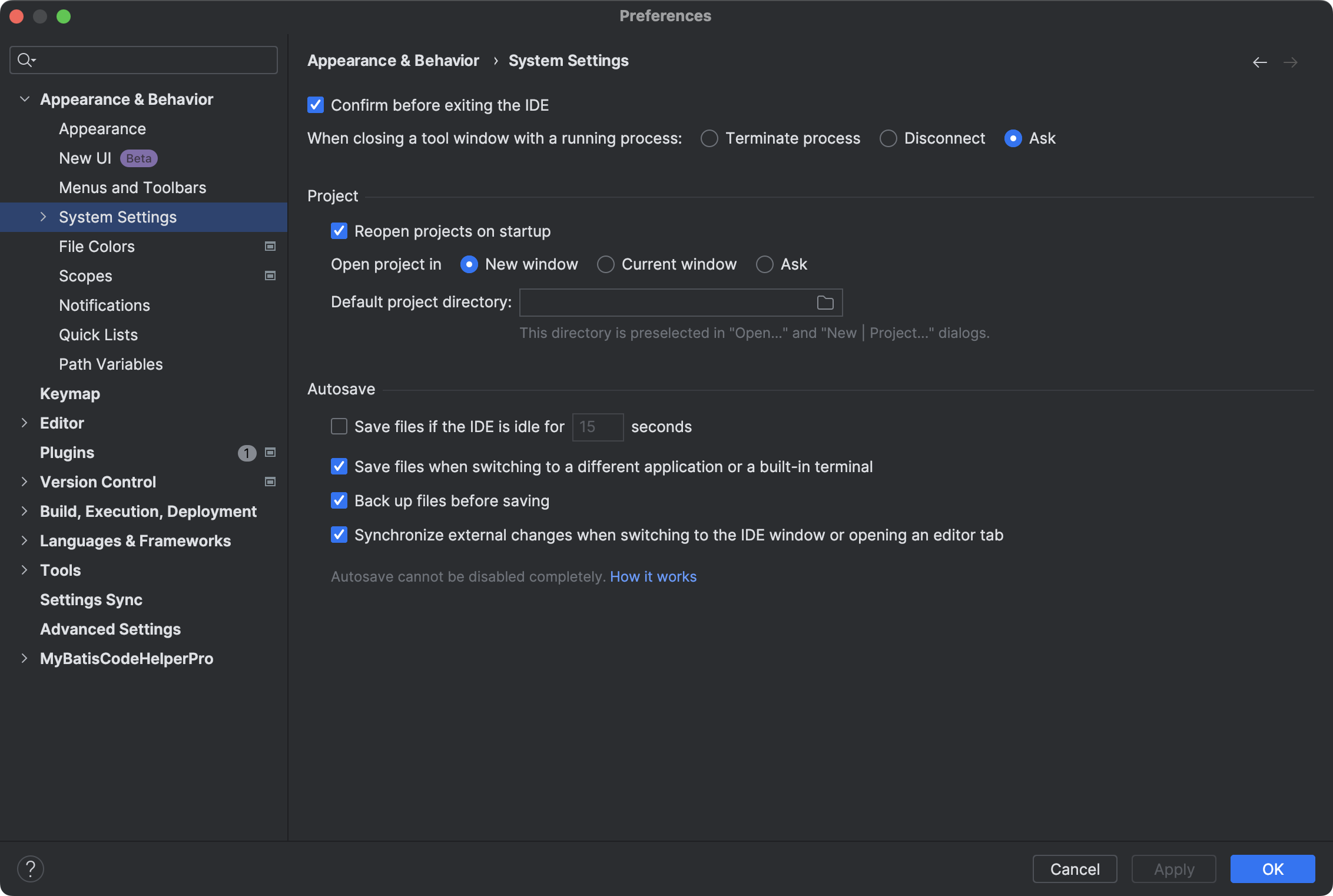Enable Save files if IDE is idle

(339, 426)
